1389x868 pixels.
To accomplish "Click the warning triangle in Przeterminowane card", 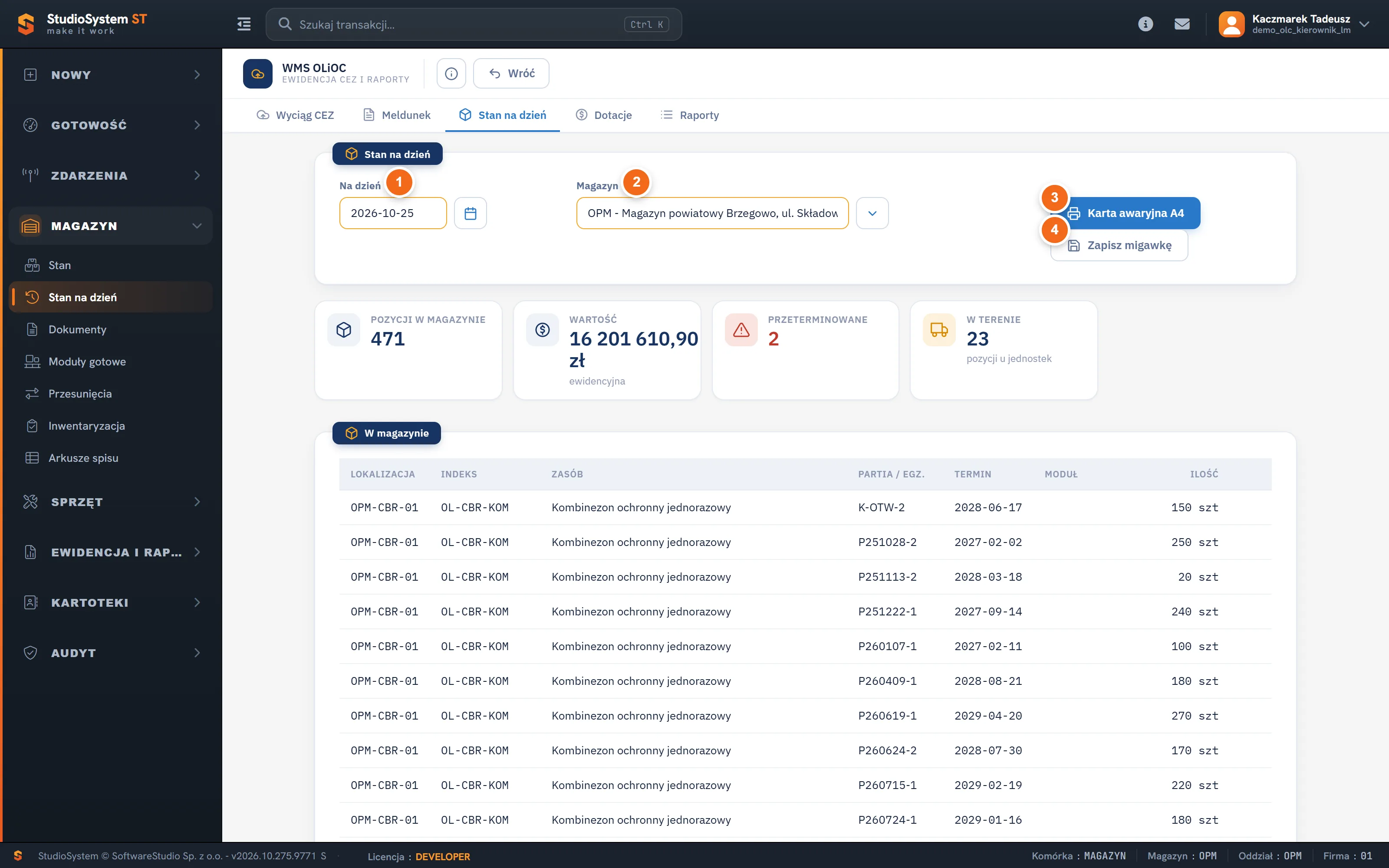I will pyautogui.click(x=741, y=329).
